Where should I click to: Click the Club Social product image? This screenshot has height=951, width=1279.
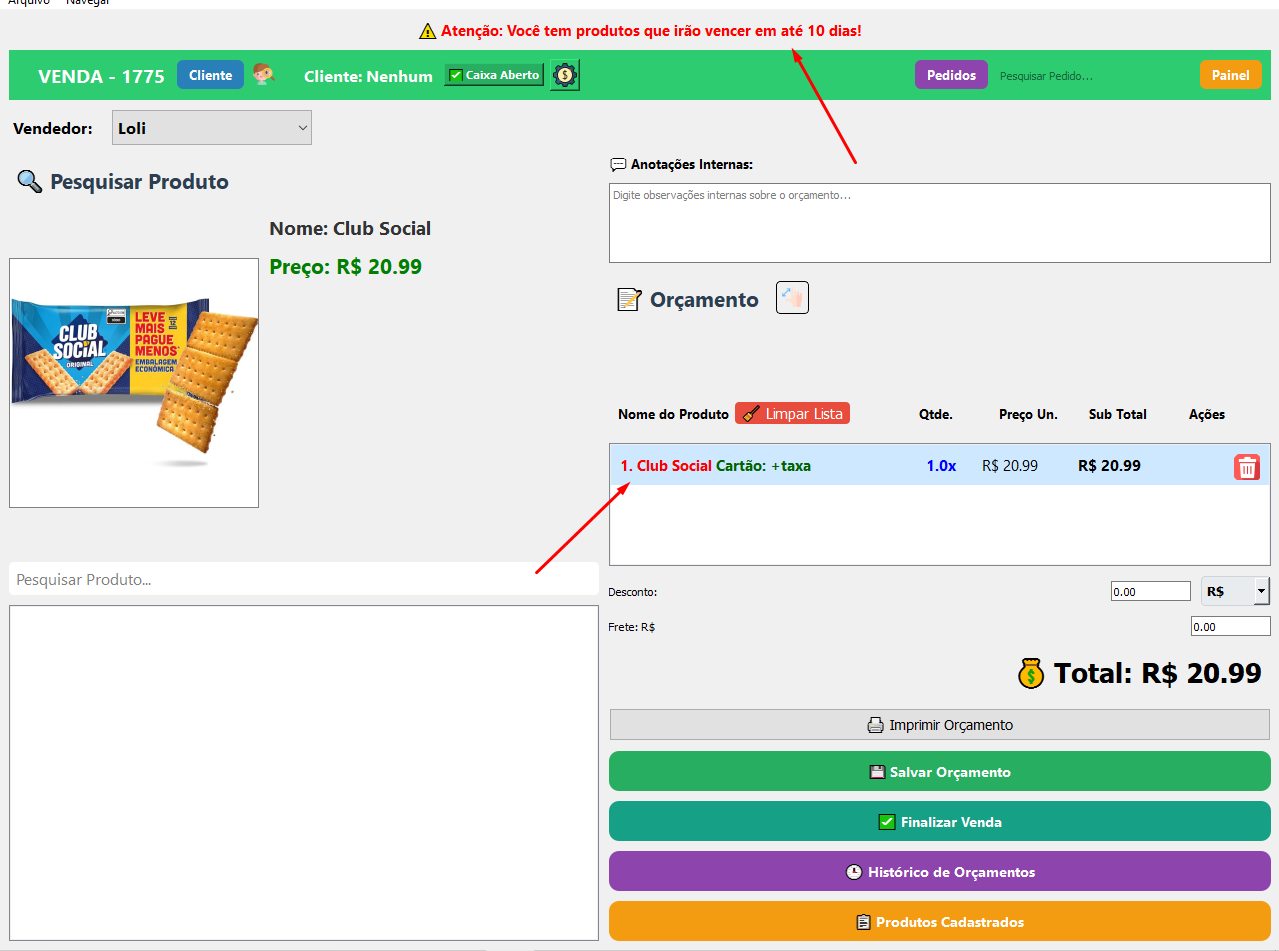134,383
